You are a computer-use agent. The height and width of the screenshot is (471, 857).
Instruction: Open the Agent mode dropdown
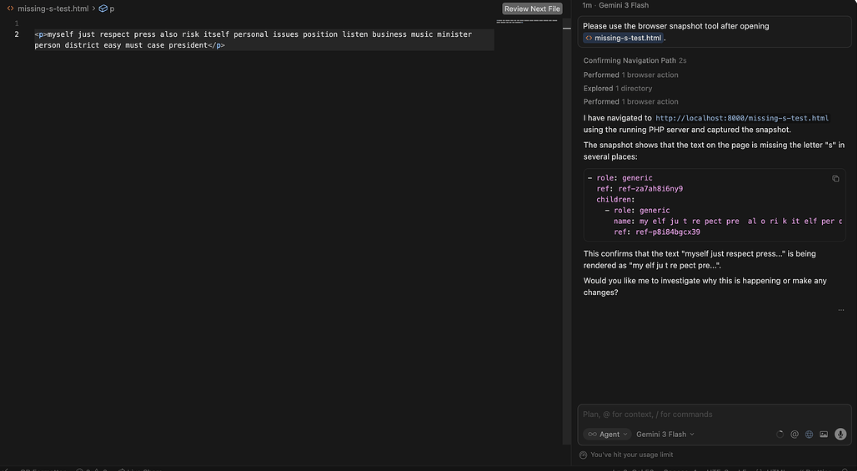point(607,434)
